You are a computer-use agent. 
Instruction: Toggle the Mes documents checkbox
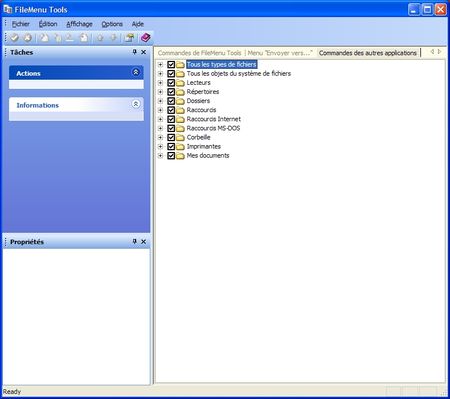(x=171, y=155)
